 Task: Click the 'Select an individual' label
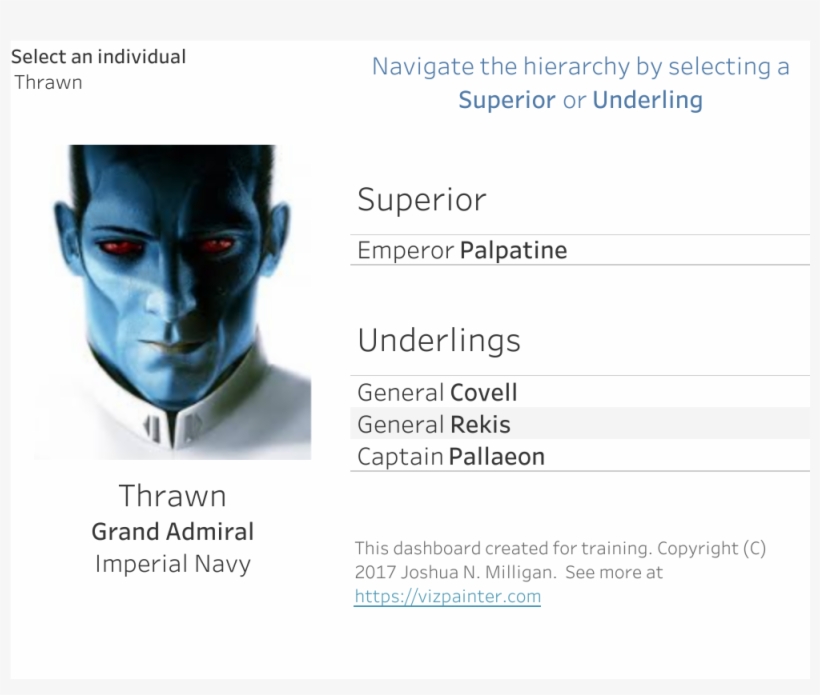98,57
